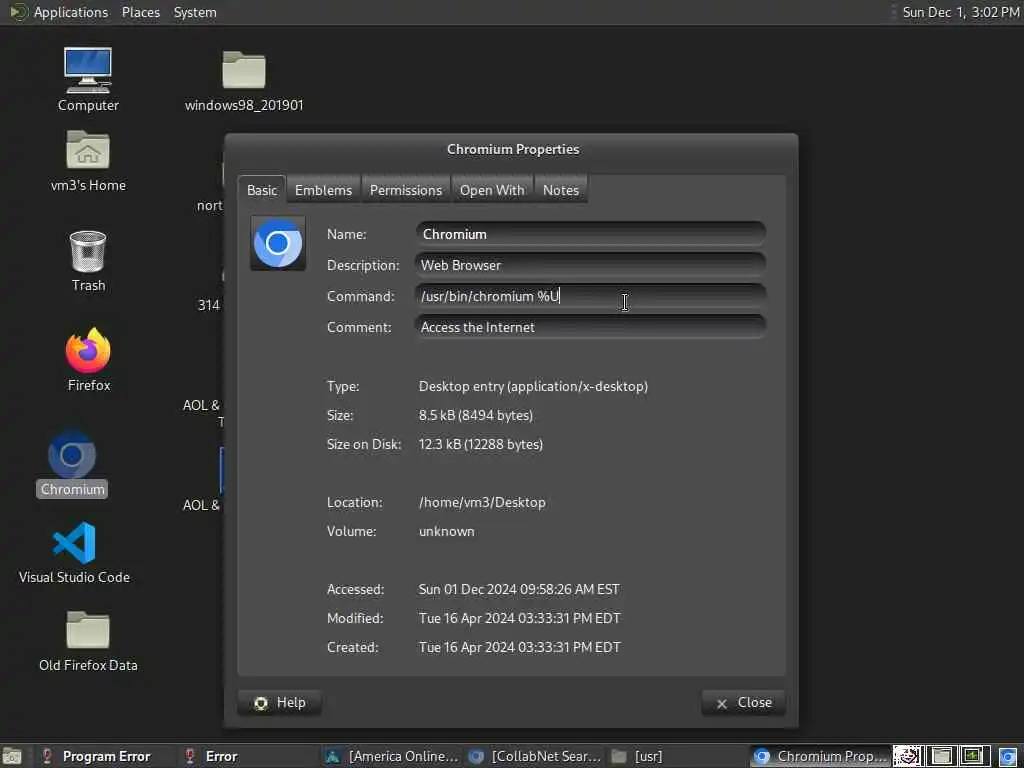Select the Trash desktop icon
This screenshot has height=768, width=1024.
tap(88, 251)
